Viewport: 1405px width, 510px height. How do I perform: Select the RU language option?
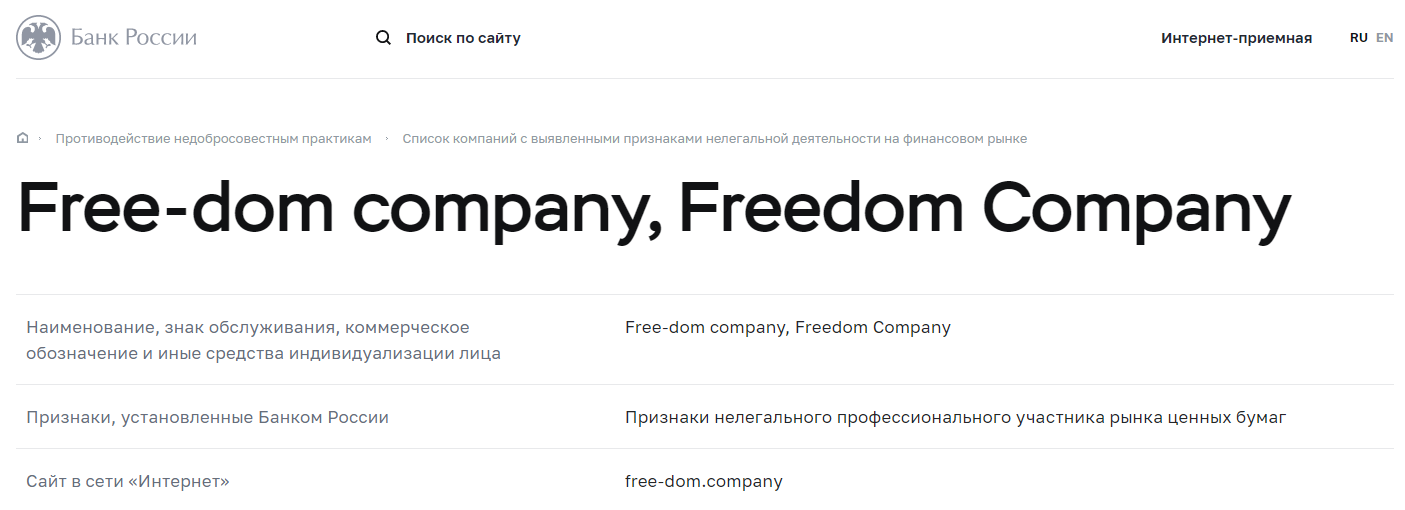(1358, 38)
